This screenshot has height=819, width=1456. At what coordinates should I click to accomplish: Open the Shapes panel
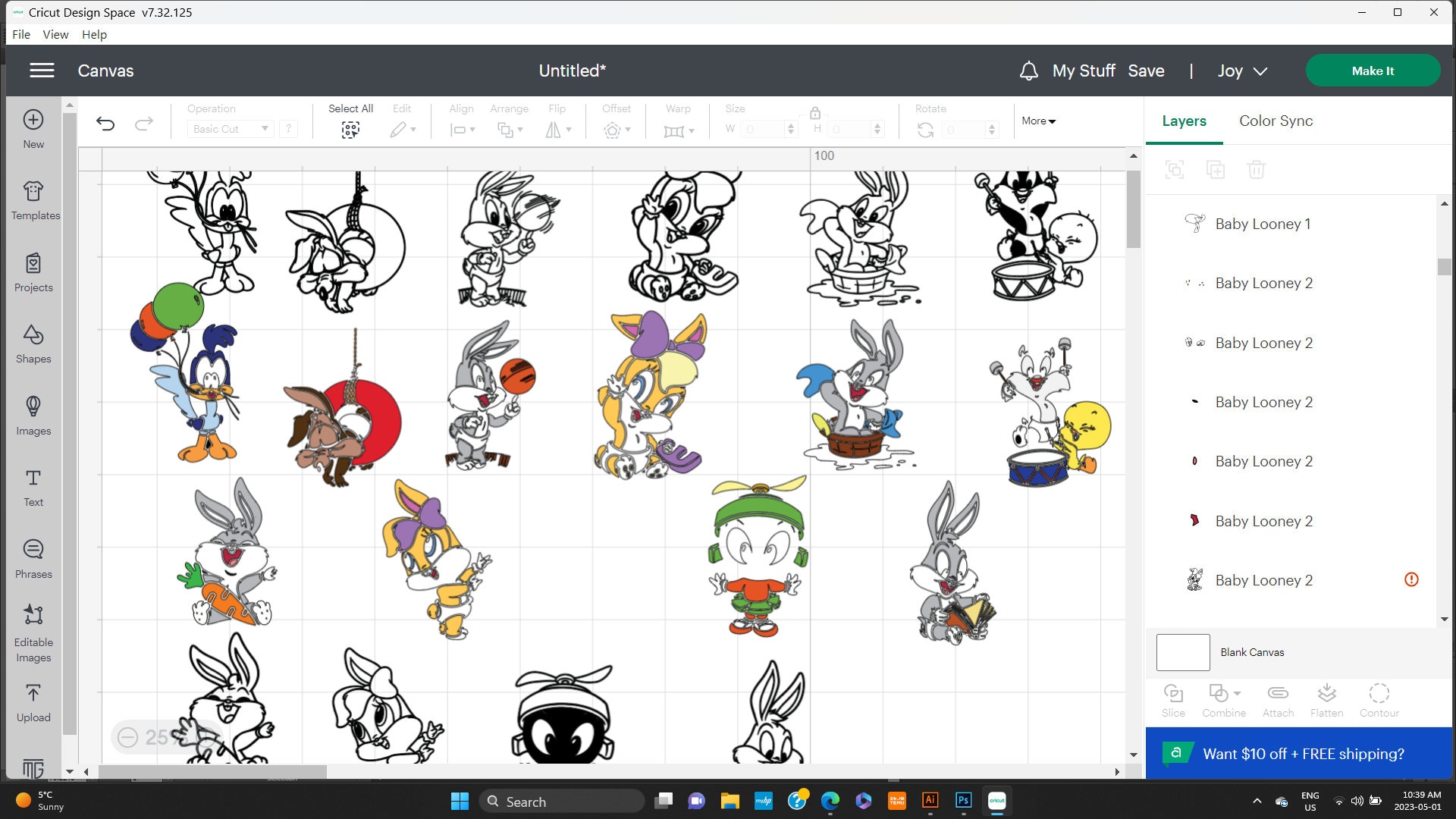click(x=33, y=345)
